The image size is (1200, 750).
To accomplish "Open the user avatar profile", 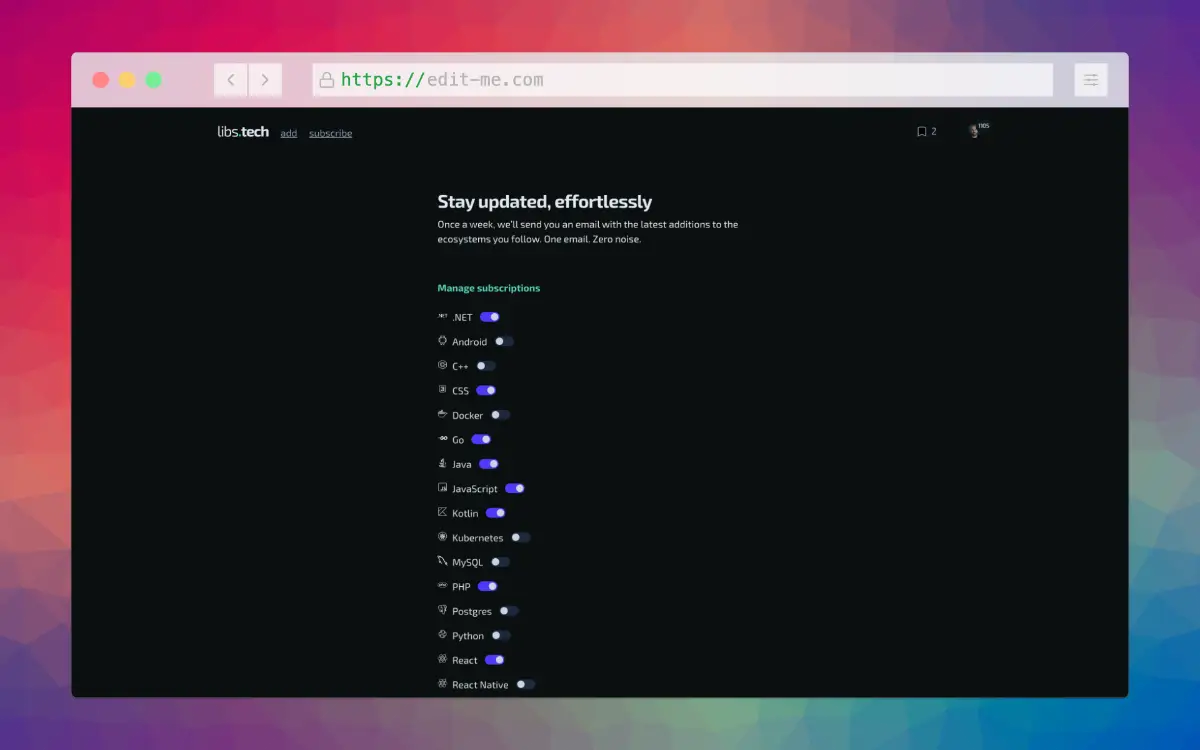I will pos(974,131).
